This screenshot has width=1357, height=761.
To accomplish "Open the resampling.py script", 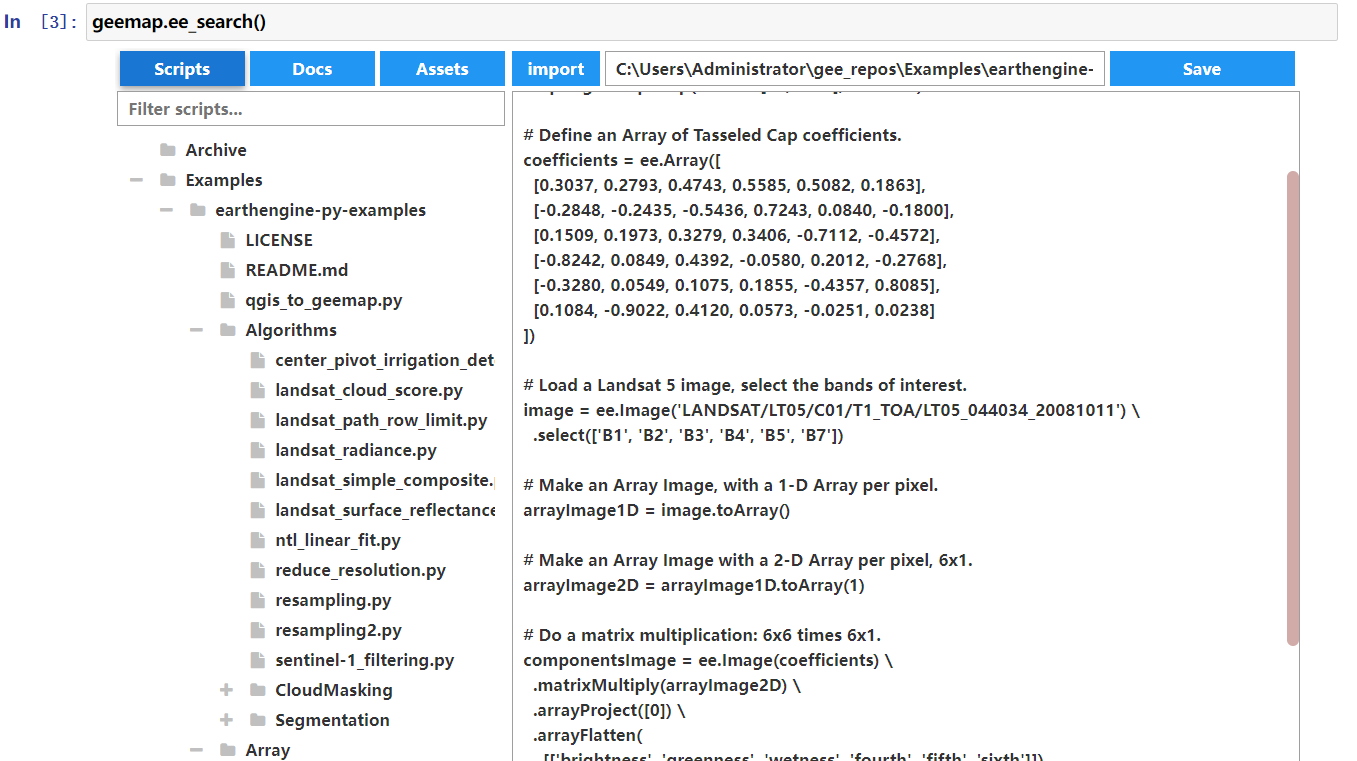I will point(333,600).
